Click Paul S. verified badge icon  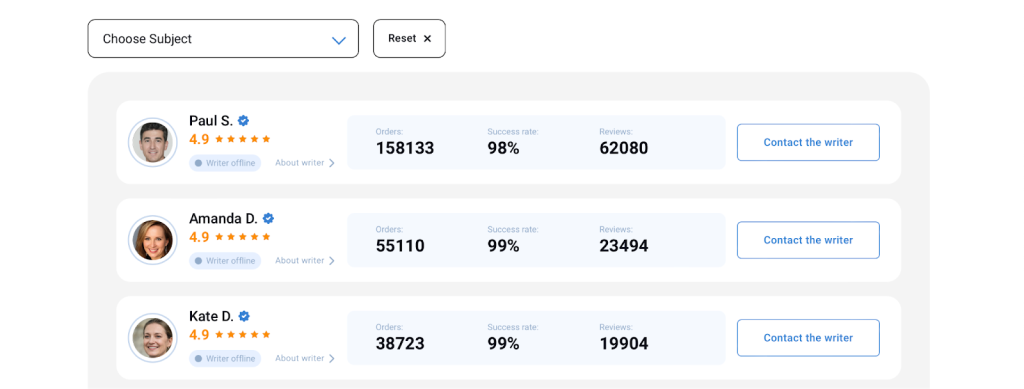pyautogui.click(x=244, y=121)
